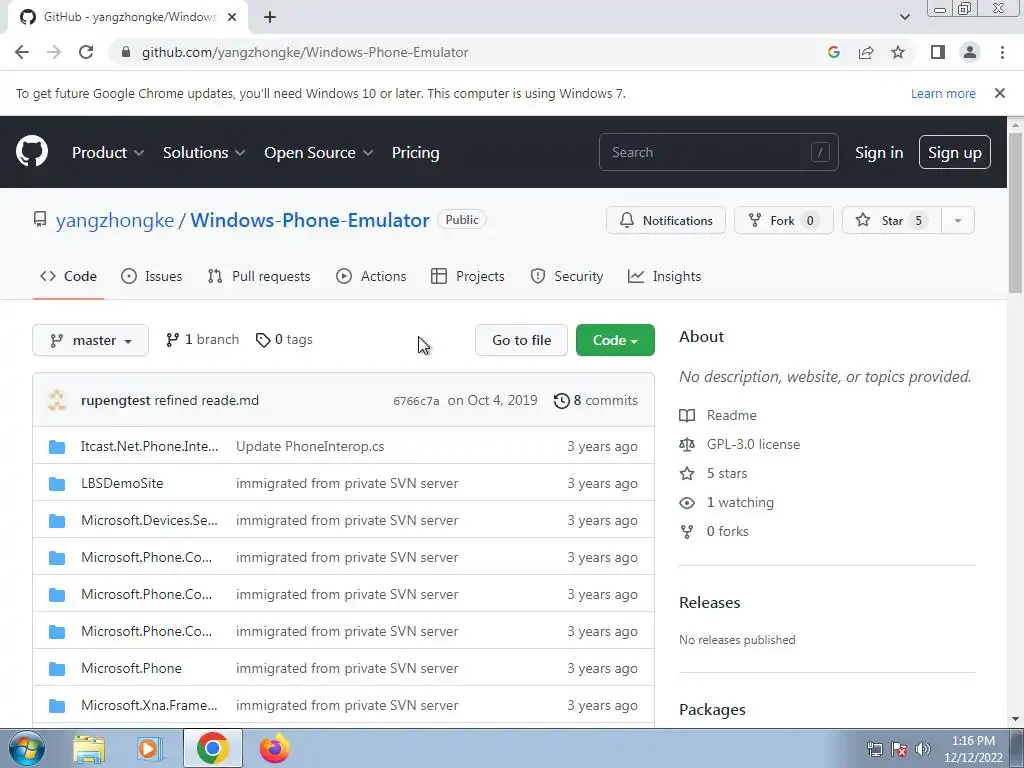
Task: View the 1 watching link
Action: [726, 502]
